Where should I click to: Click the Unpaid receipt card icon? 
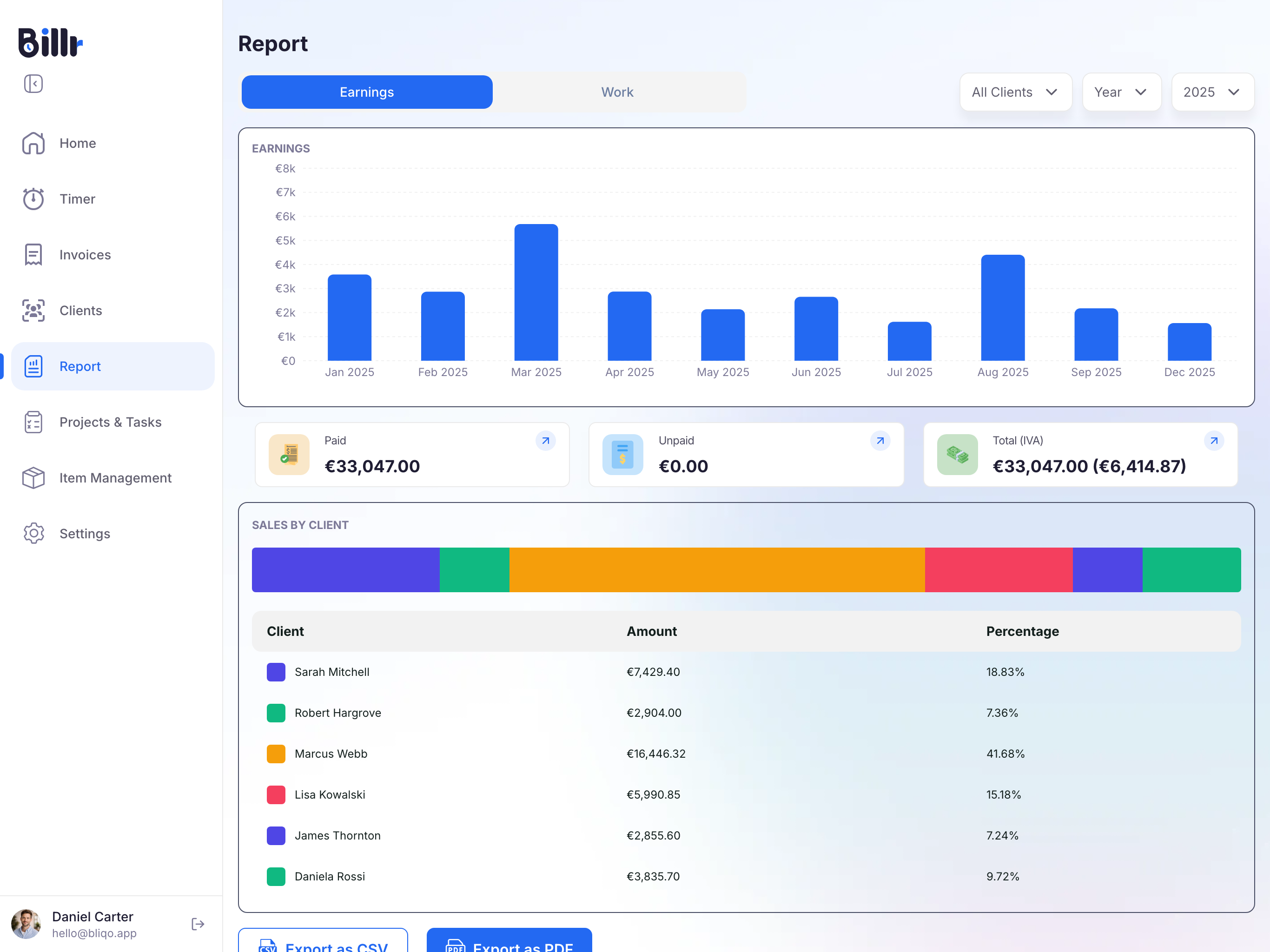click(622, 455)
